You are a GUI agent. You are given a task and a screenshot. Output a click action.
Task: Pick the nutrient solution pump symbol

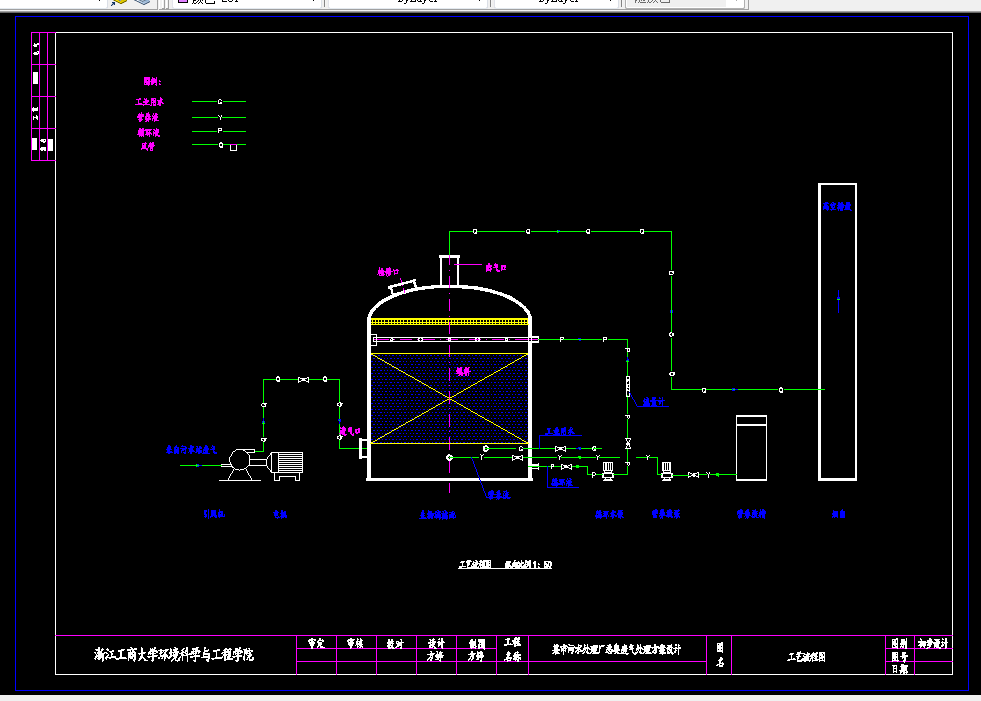point(666,471)
